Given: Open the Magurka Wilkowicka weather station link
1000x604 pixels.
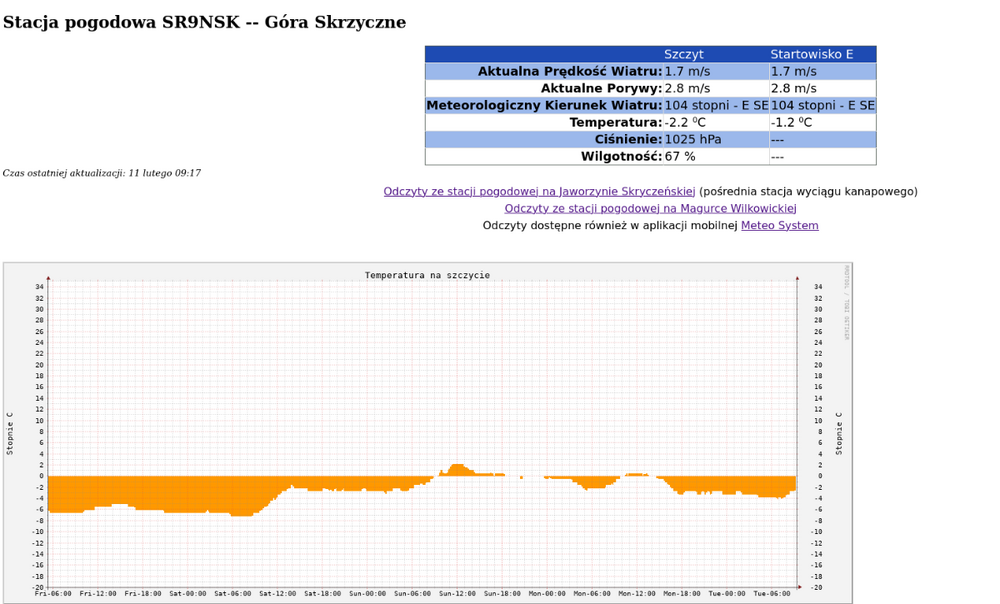Looking at the screenshot, I should [x=650, y=209].
